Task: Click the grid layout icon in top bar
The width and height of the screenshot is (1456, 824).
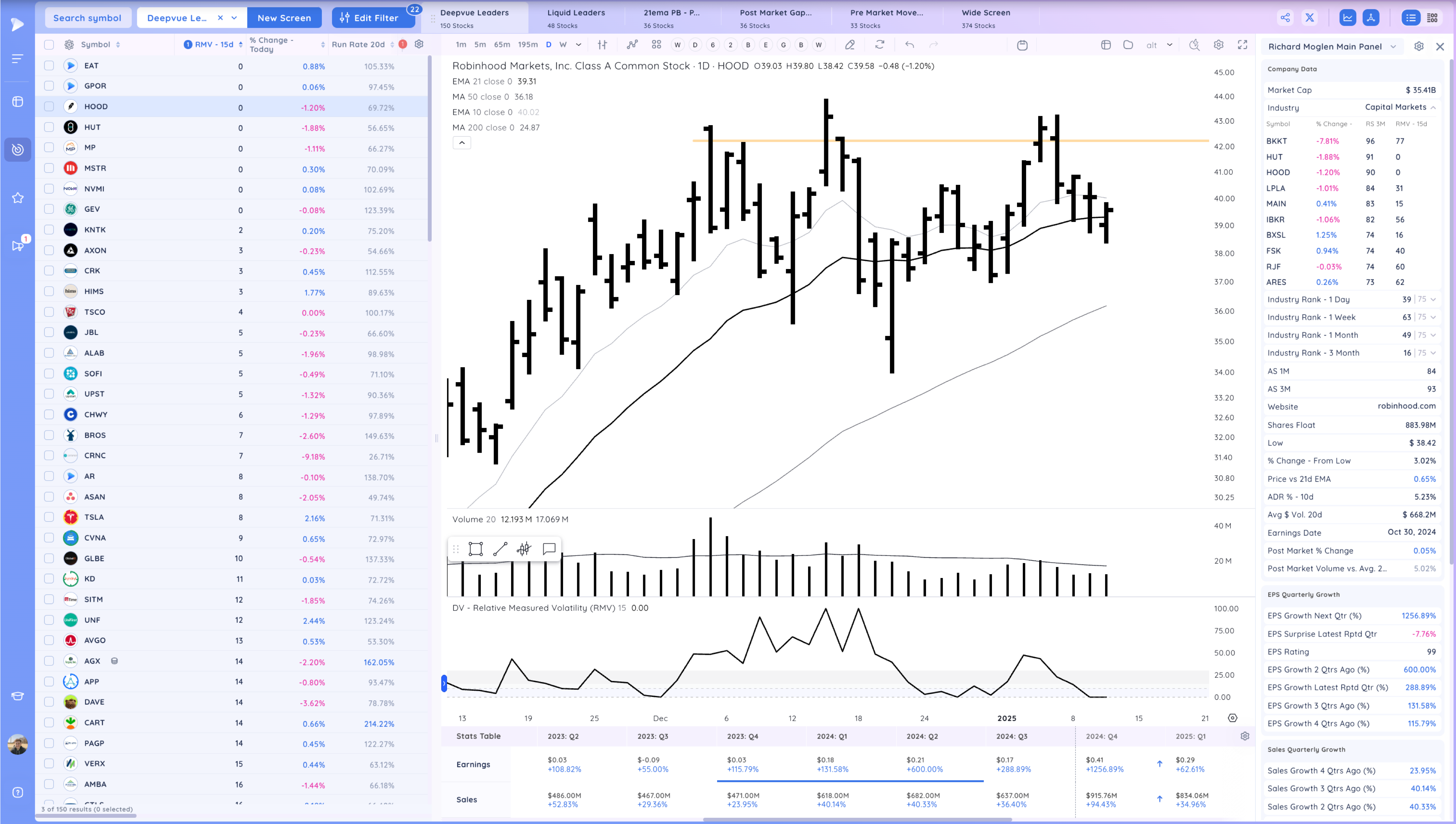Action: click(1433, 17)
